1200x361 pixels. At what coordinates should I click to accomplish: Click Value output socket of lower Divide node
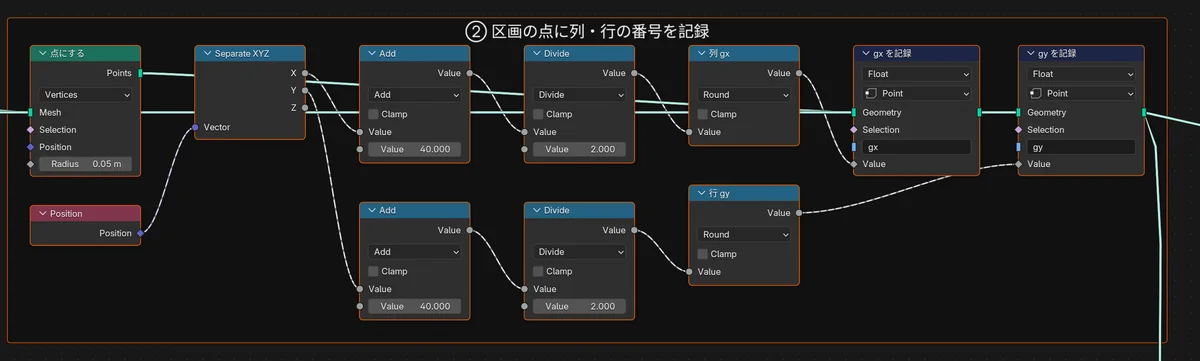coord(635,230)
